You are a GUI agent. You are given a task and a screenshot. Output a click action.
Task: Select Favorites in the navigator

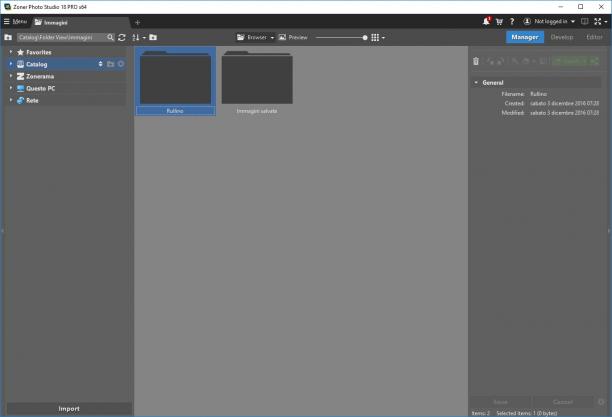coord(39,52)
